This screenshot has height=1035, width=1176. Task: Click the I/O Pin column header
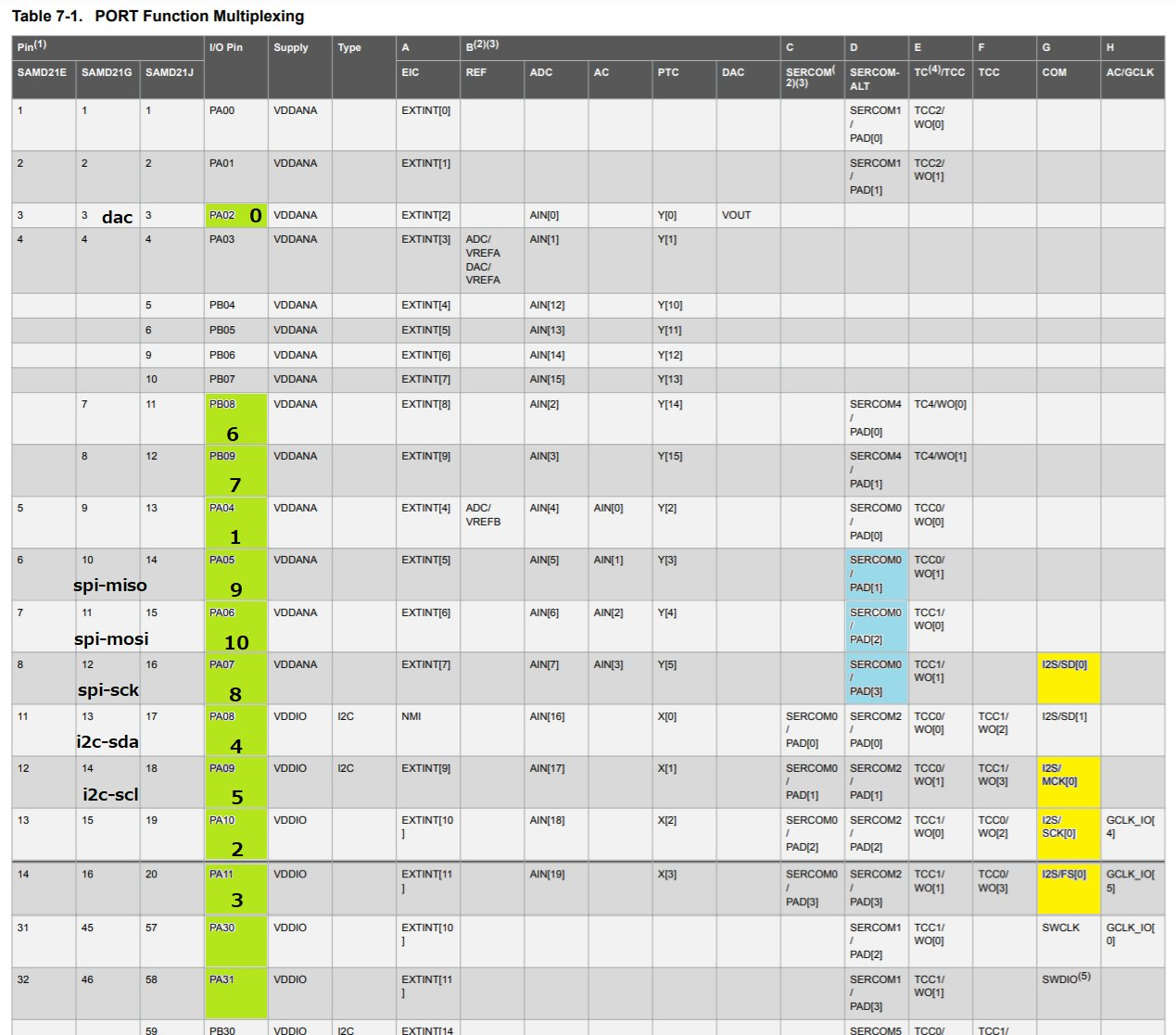[x=235, y=67]
